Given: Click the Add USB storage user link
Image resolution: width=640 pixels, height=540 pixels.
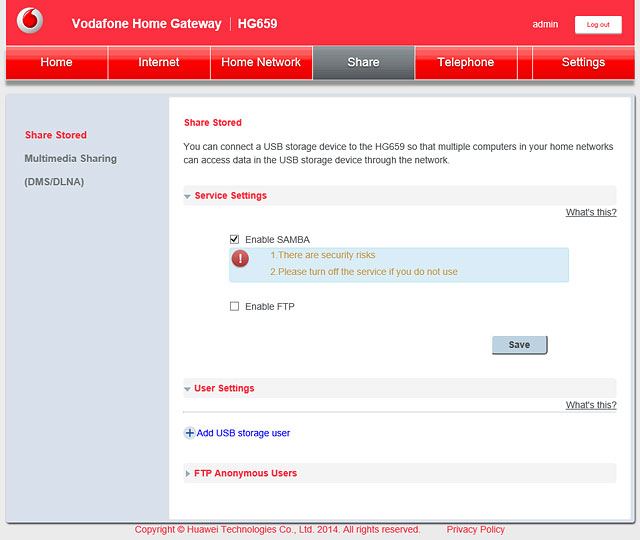Looking at the screenshot, I should 243,433.
